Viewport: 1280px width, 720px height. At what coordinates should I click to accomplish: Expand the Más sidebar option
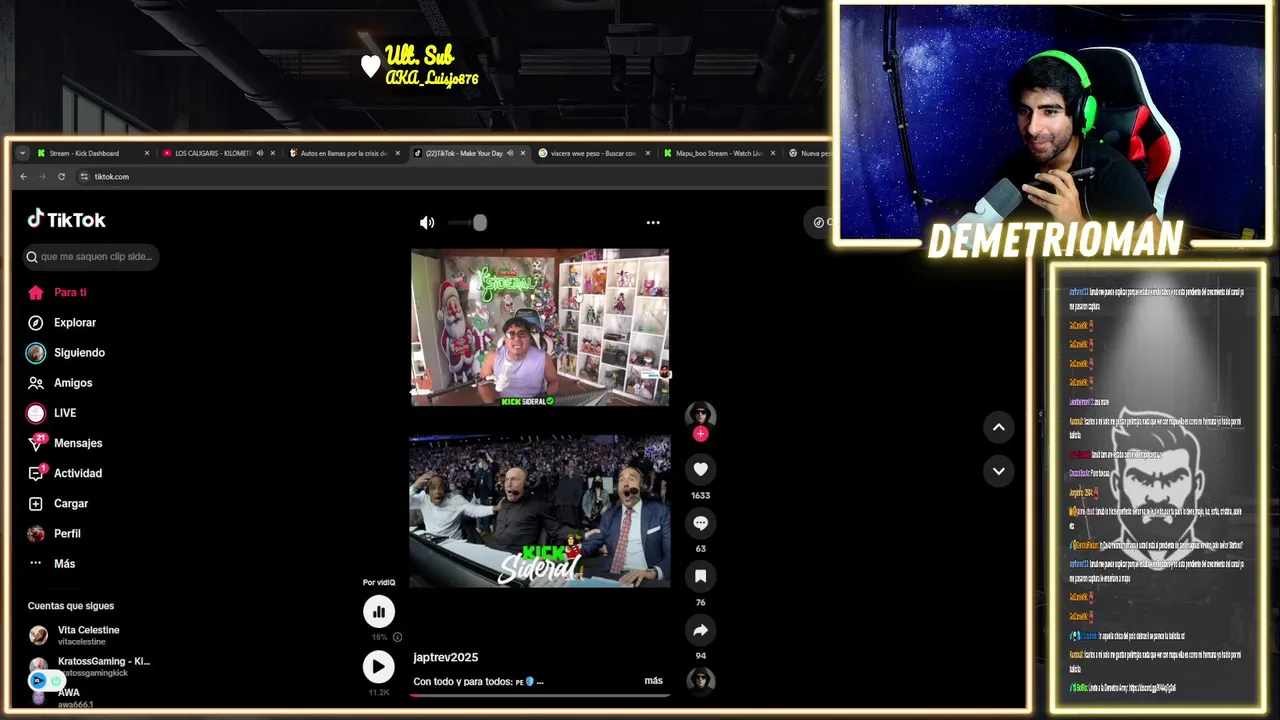click(x=64, y=563)
